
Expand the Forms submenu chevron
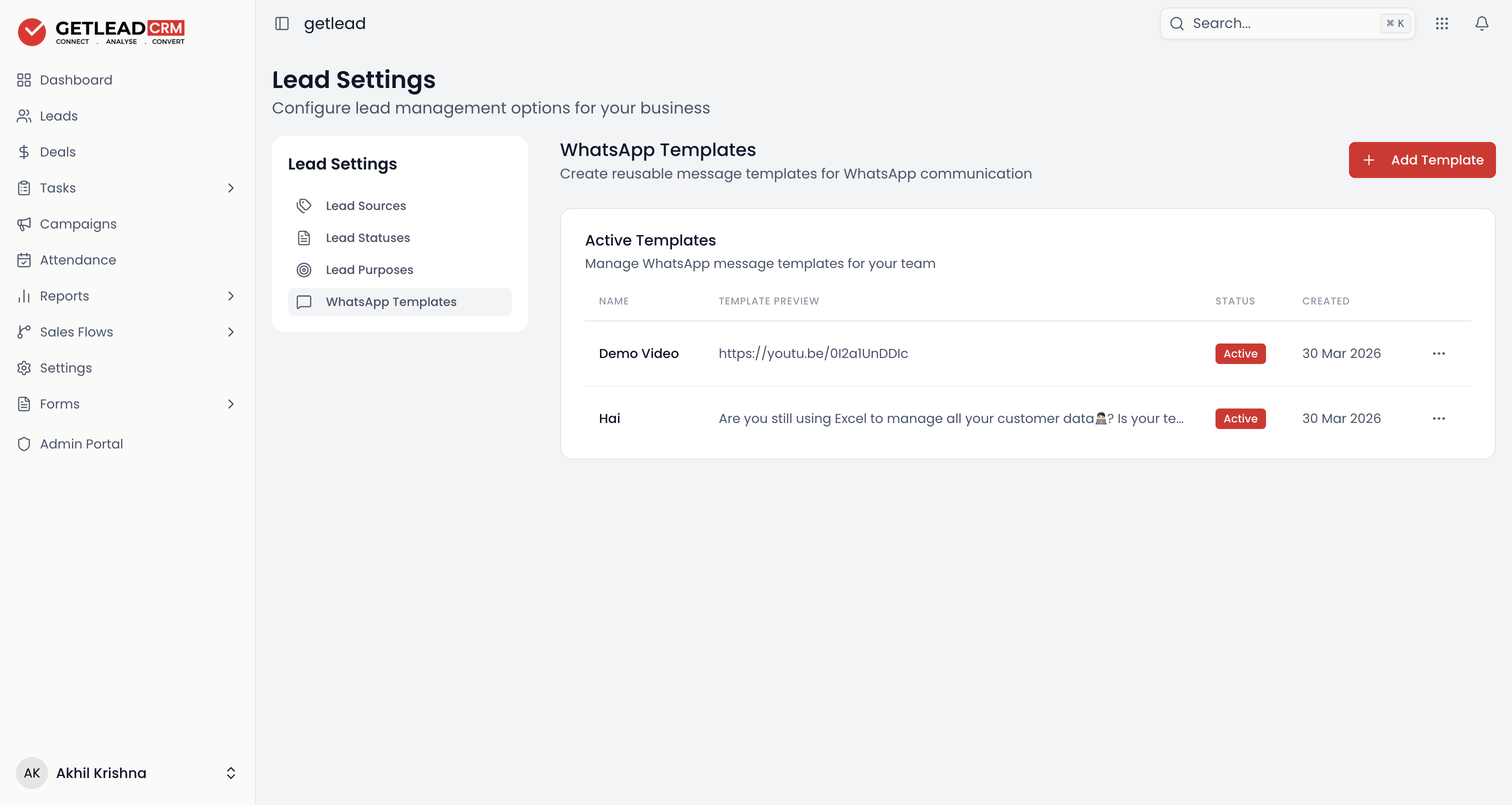point(230,404)
